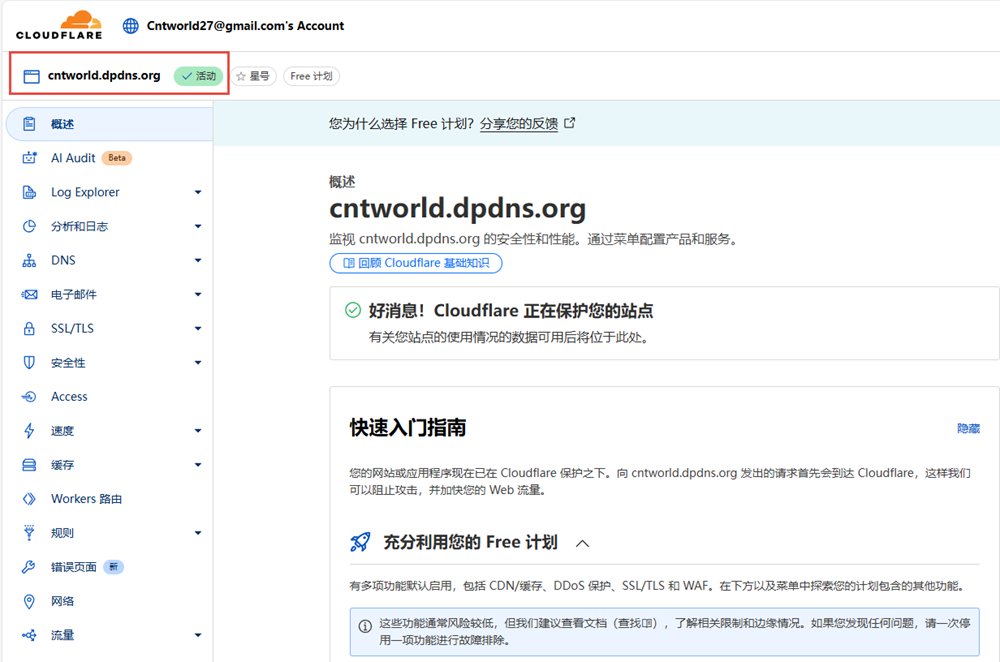Click the AI Audit robot icon
The image size is (1000, 662).
coord(29,158)
